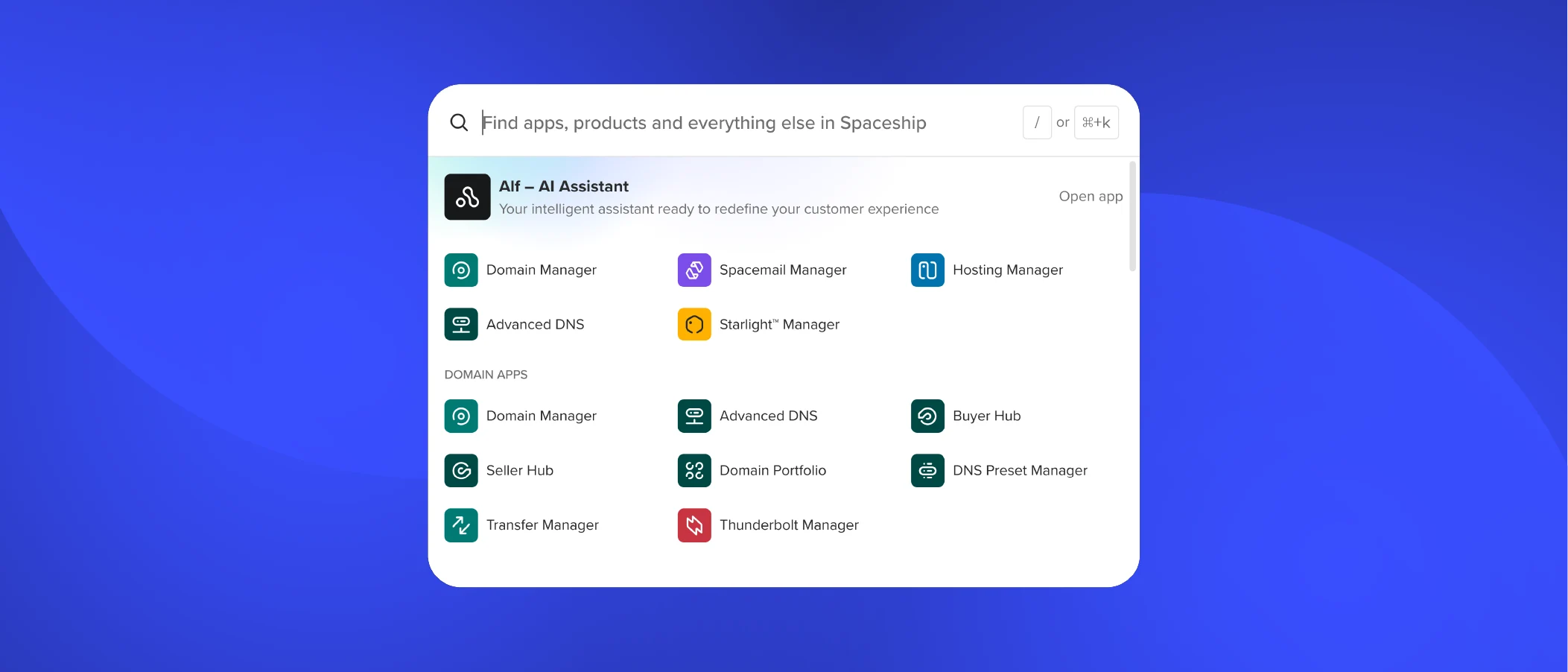Open the Starlight Manager yellow icon
This screenshot has height=672, width=1568.
pos(693,324)
